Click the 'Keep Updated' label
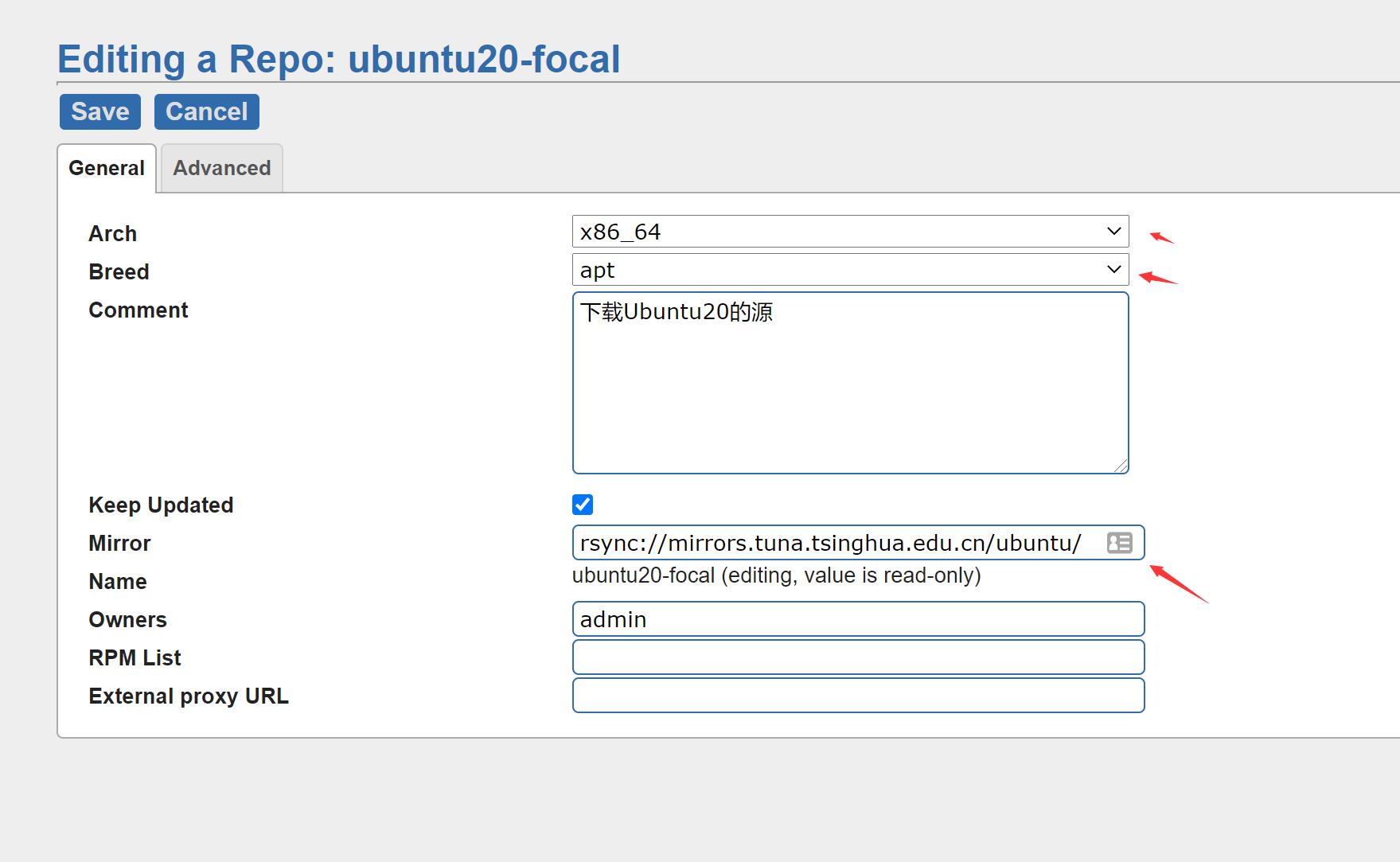The image size is (1400, 862). pos(161,505)
